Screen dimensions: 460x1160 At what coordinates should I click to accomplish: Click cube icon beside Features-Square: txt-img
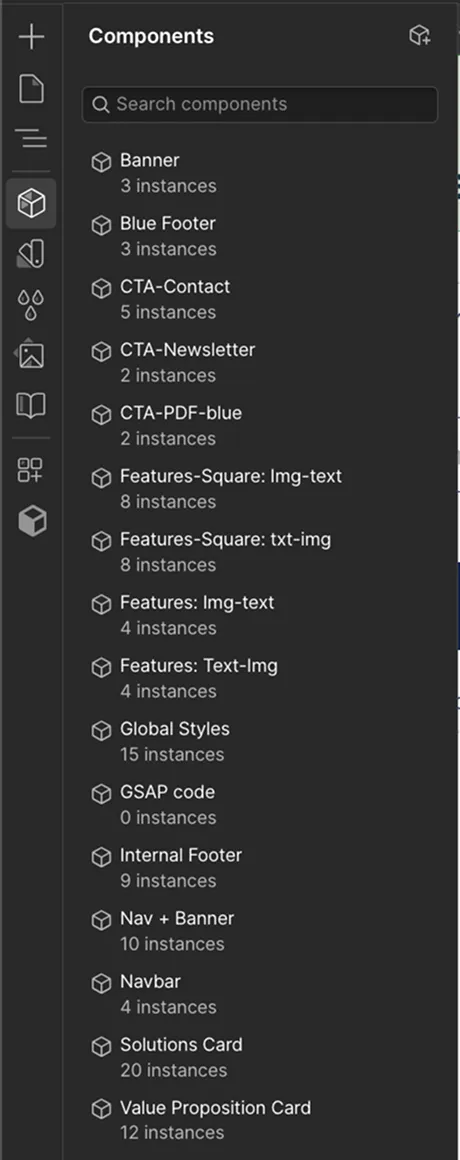click(101, 542)
